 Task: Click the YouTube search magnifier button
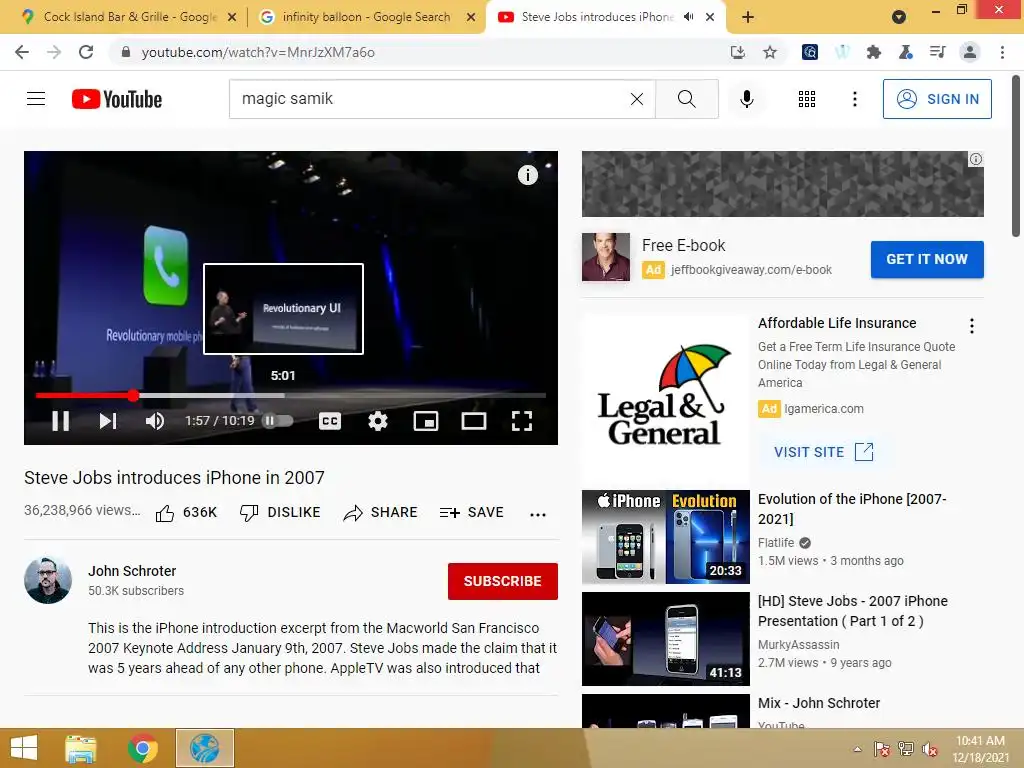click(687, 99)
